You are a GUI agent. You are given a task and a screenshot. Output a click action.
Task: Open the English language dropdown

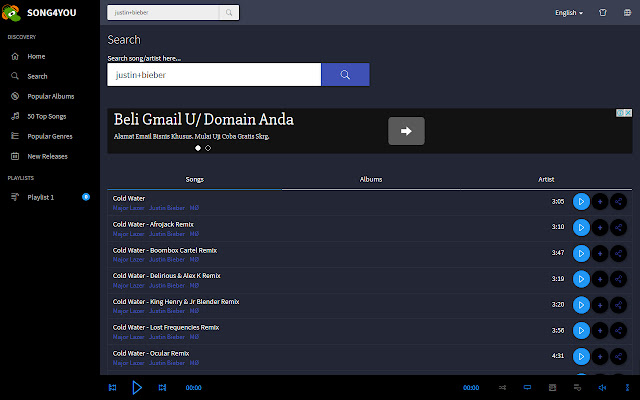click(x=569, y=13)
